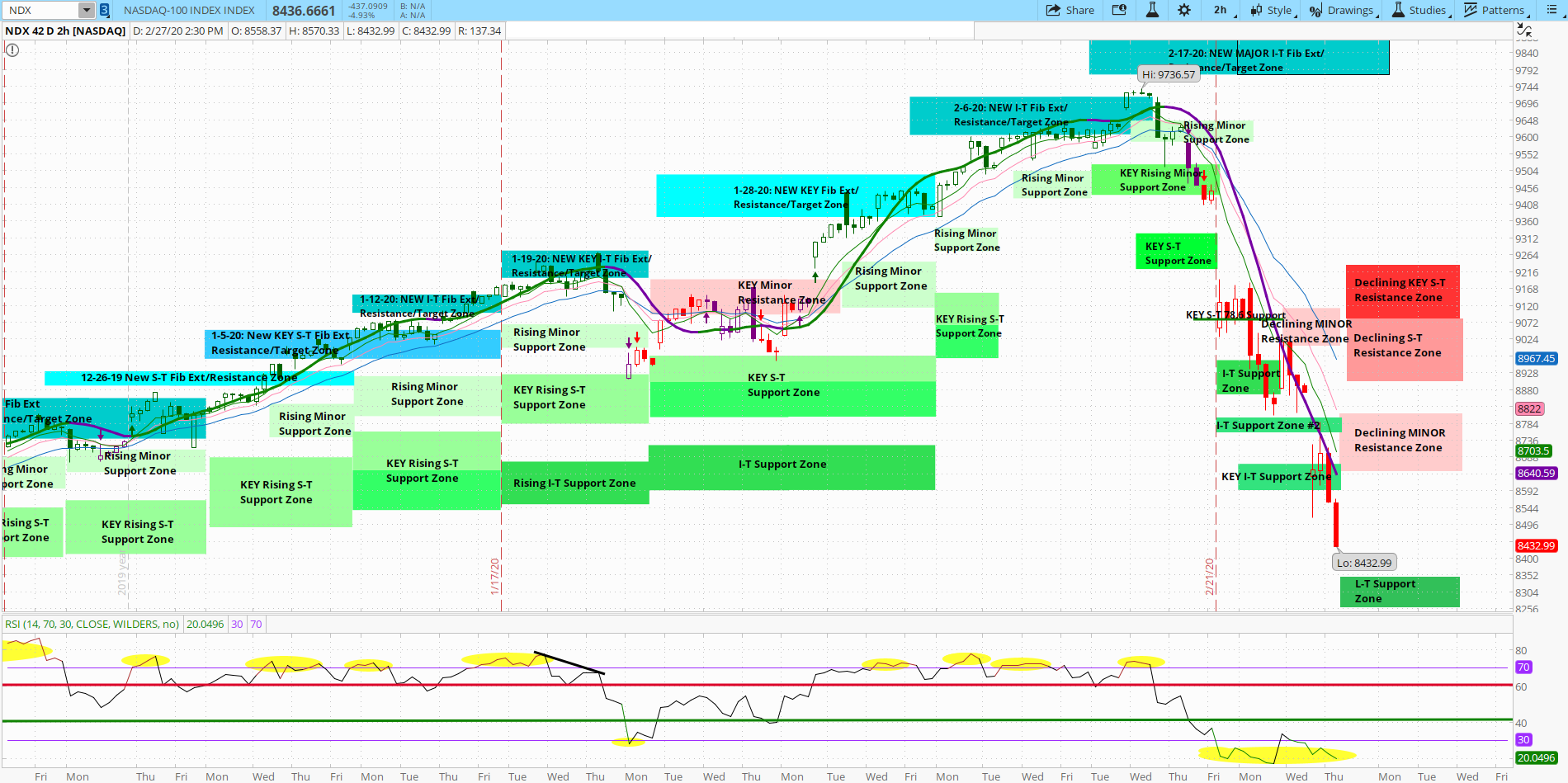The width and height of the screenshot is (1568, 783).
Task: Select the red 8432.99 price label
Action: point(1535,545)
